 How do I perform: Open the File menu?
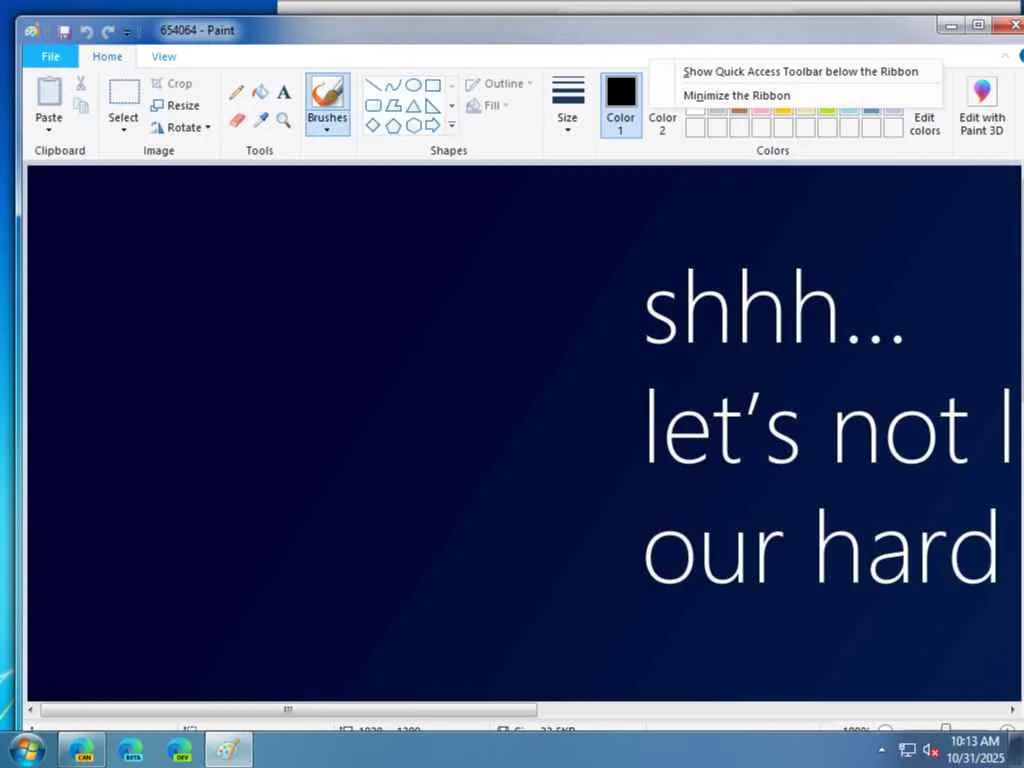coord(50,57)
